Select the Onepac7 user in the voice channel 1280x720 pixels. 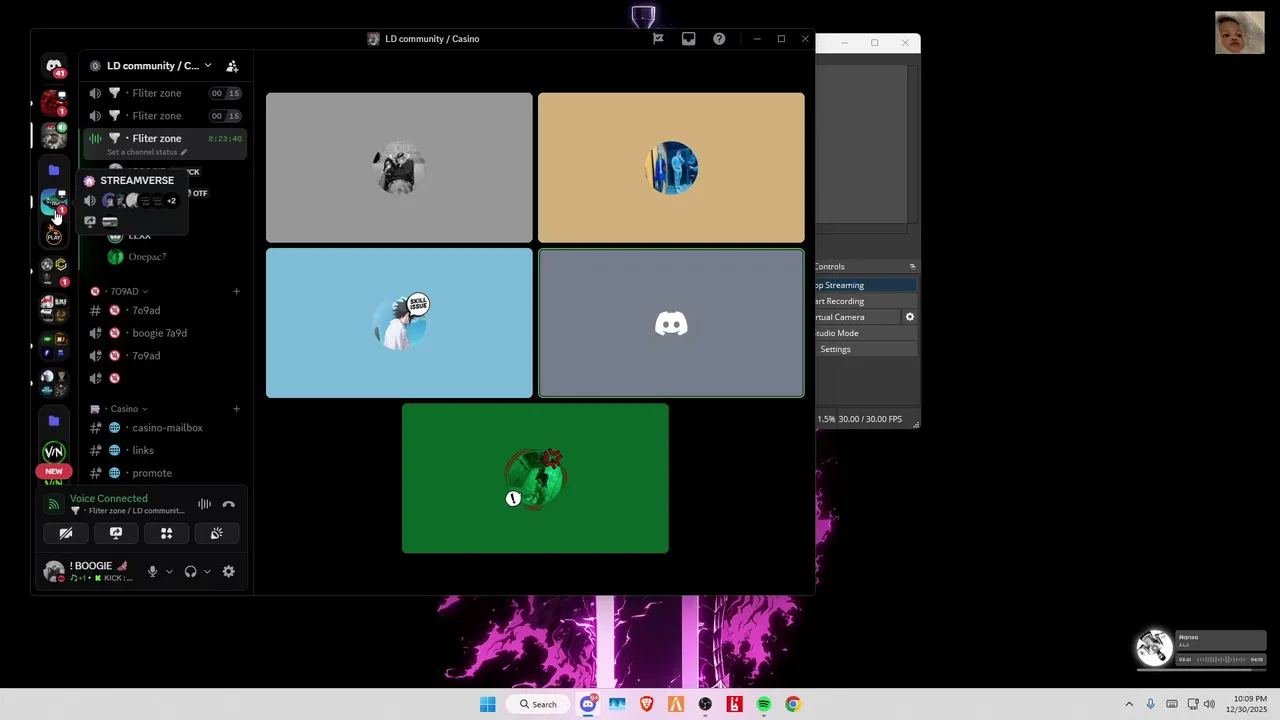coord(147,257)
